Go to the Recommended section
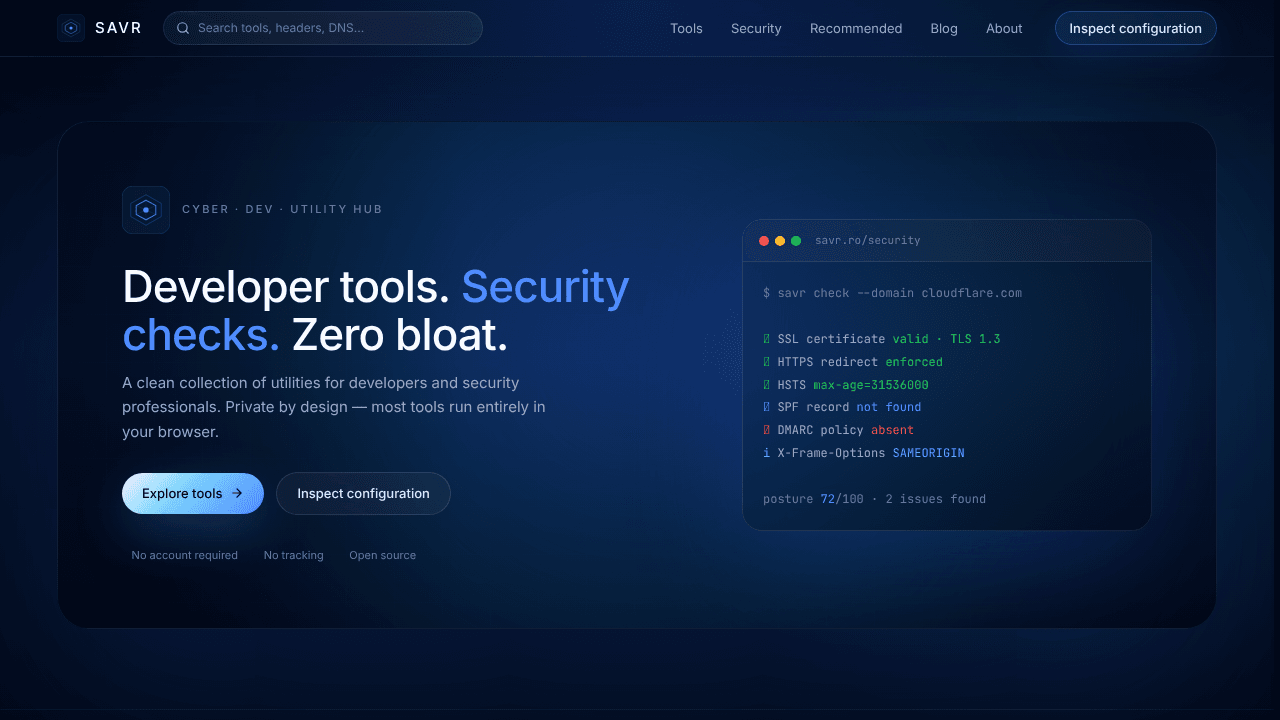Screen dimensions: 1280x720 [x=856, y=28]
